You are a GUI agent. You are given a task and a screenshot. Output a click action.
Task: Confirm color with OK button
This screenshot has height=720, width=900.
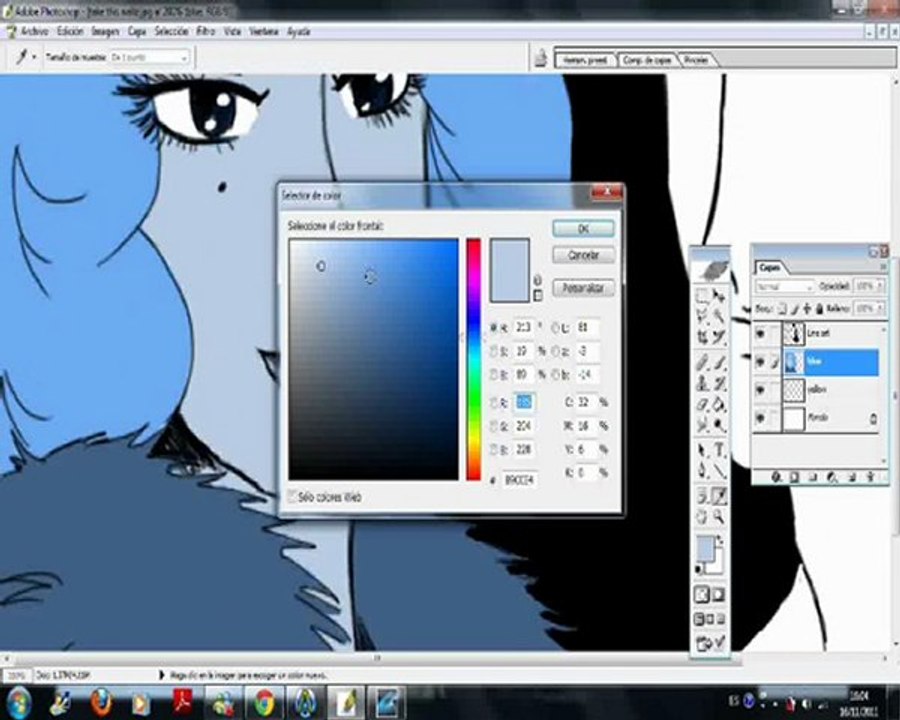point(583,229)
